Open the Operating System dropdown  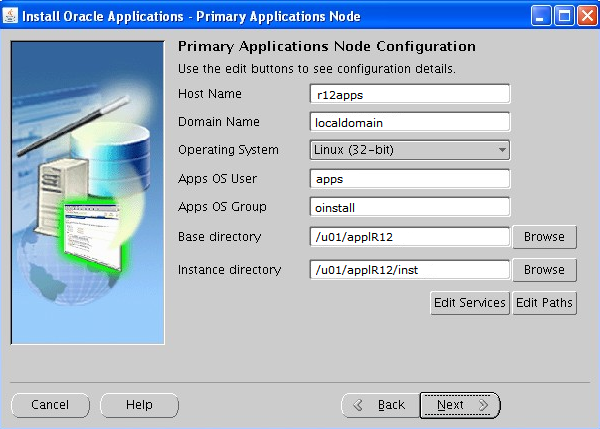point(409,150)
